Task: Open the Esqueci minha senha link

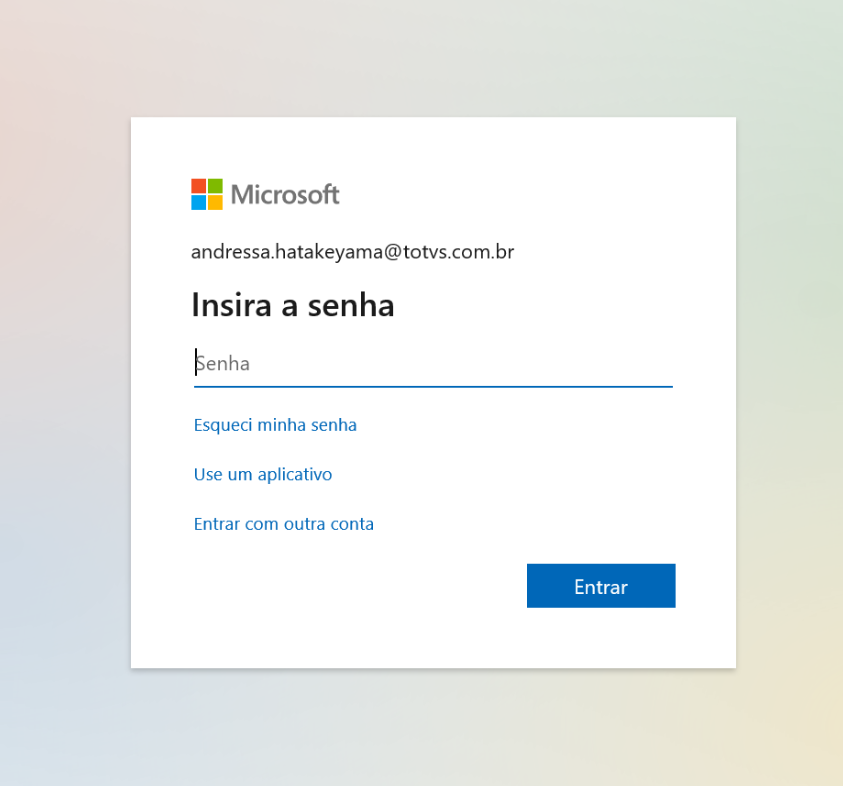Action: pos(275,425)
